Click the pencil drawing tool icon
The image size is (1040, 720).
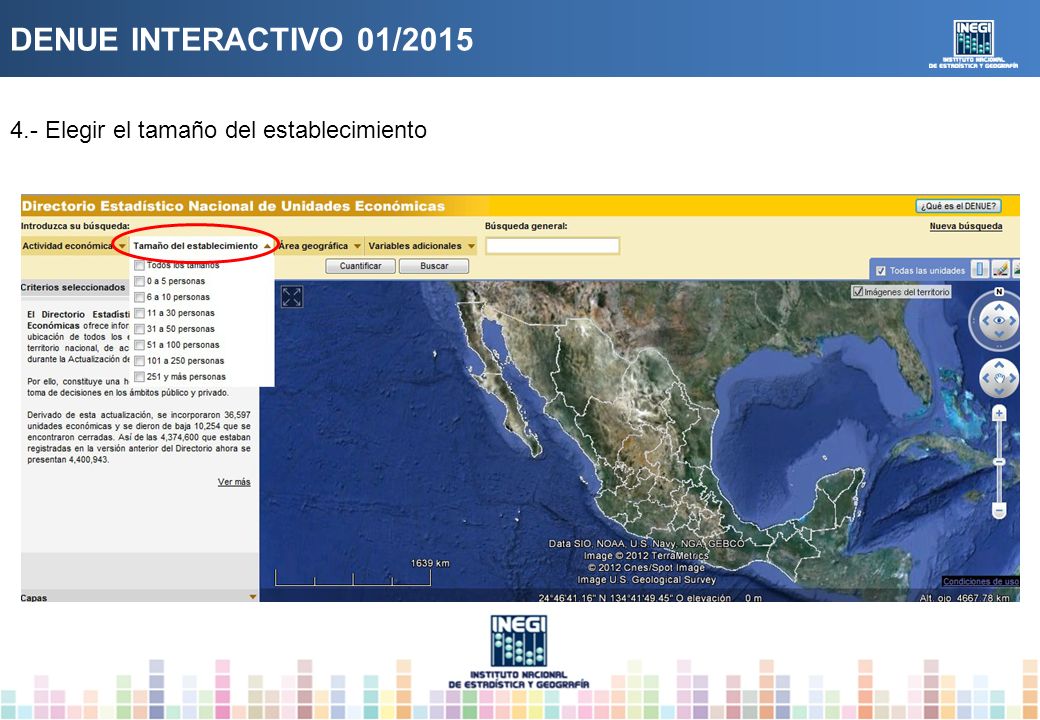[x=1000, y=269]
